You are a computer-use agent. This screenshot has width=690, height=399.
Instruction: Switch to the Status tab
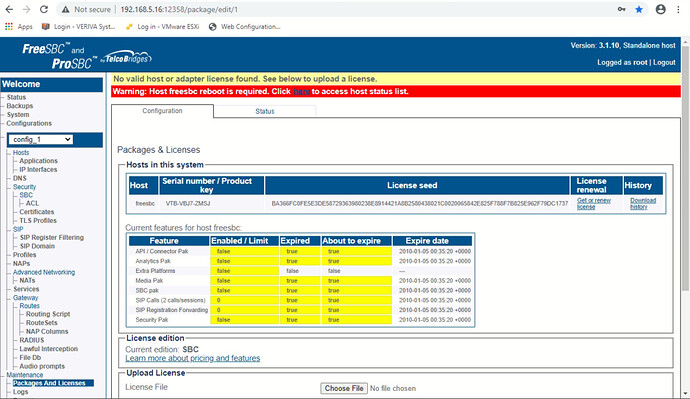[x=264, y=111]
